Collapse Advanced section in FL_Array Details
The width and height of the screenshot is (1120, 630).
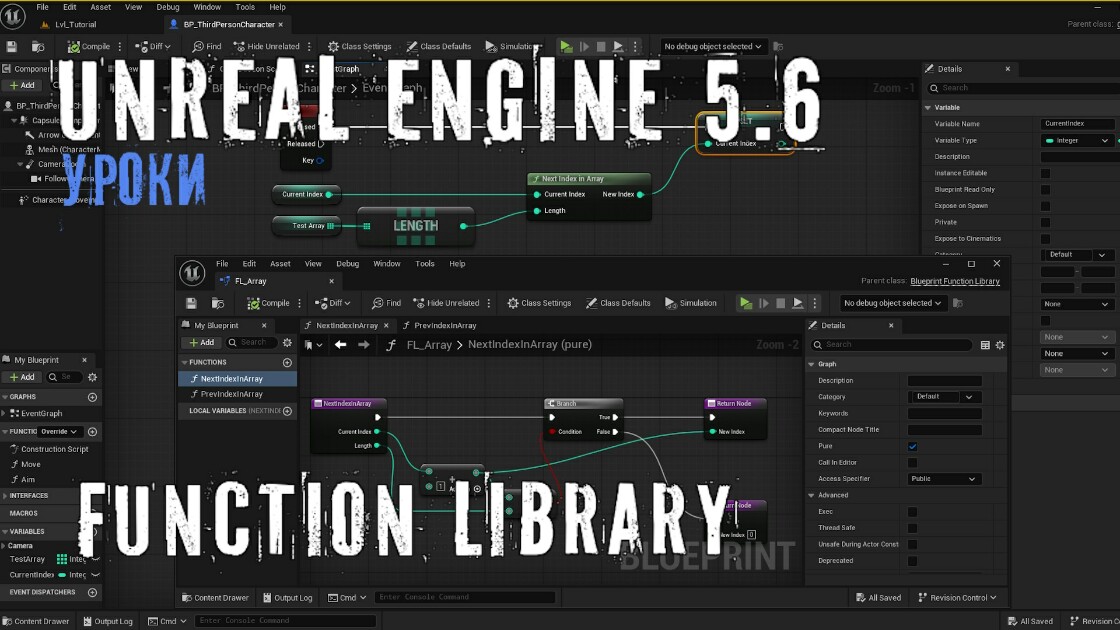[811, 495]
